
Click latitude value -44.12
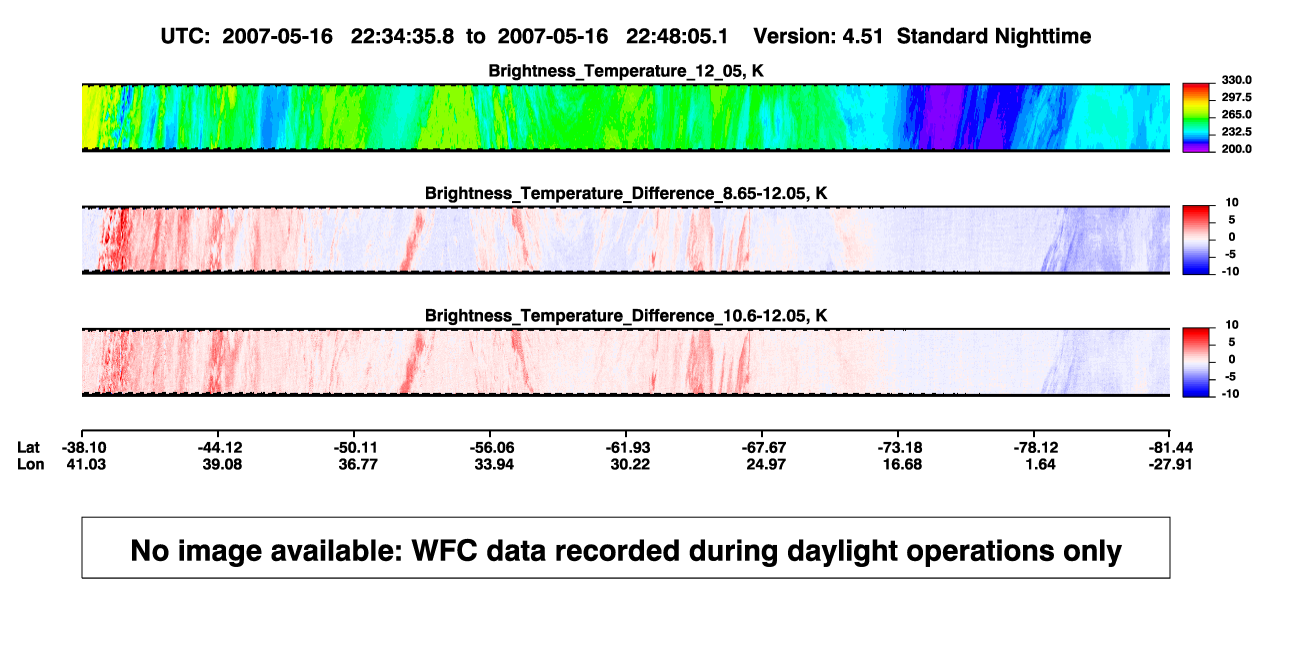click(220, 447)
